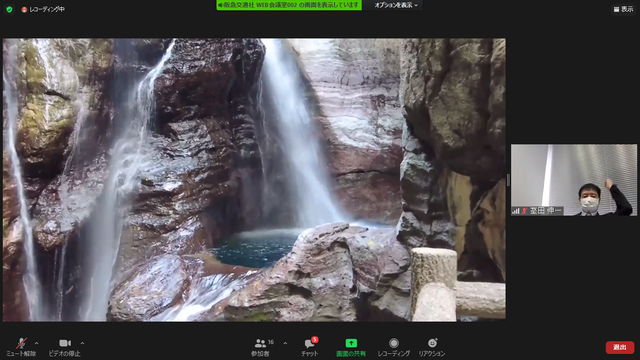The height and width of the screenshot is (360, 640).
Task: Open the participants panel (参加者)
Action: click(x=261, y=347)
